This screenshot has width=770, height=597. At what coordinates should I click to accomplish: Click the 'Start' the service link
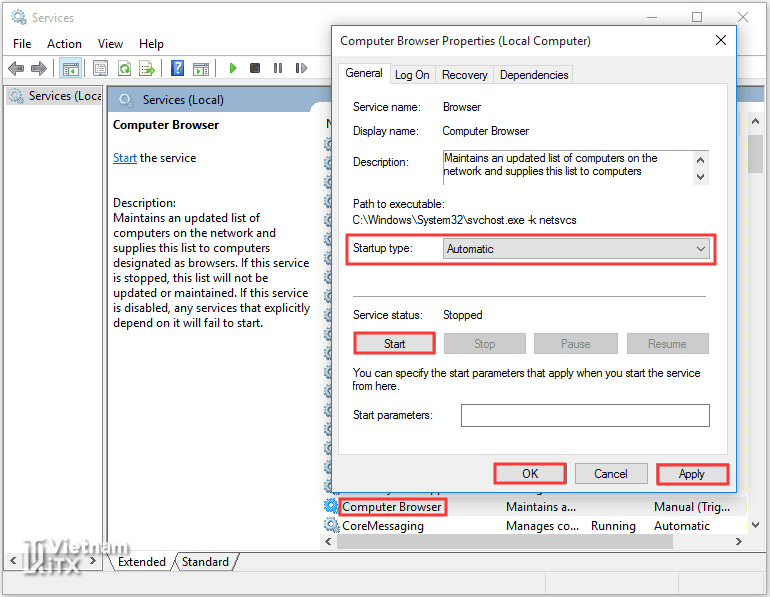(x=125, y=158)
